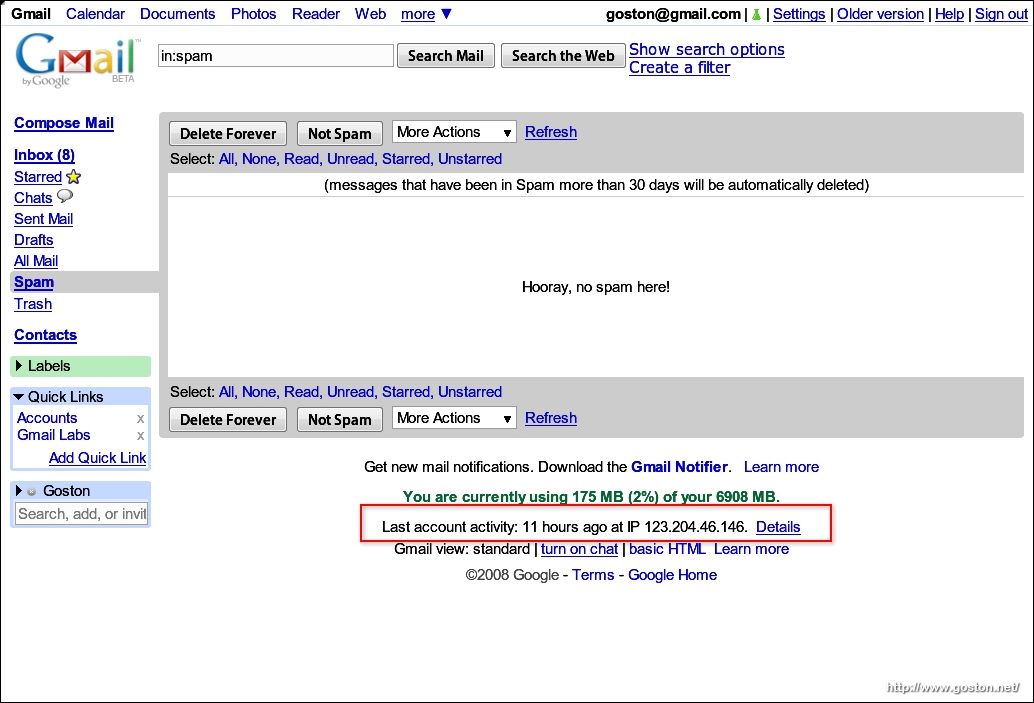Open the Gmail Labs quick link
Viewport: 1034px width, 703px height.
coord(53,435)
